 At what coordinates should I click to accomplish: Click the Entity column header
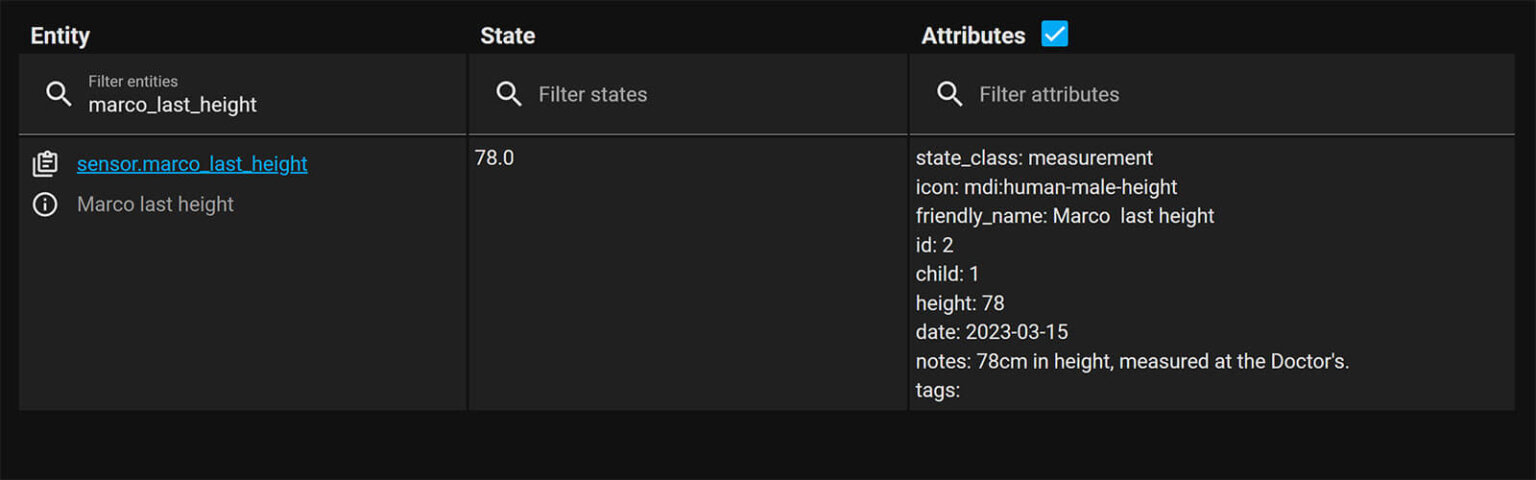click(60, 36)
